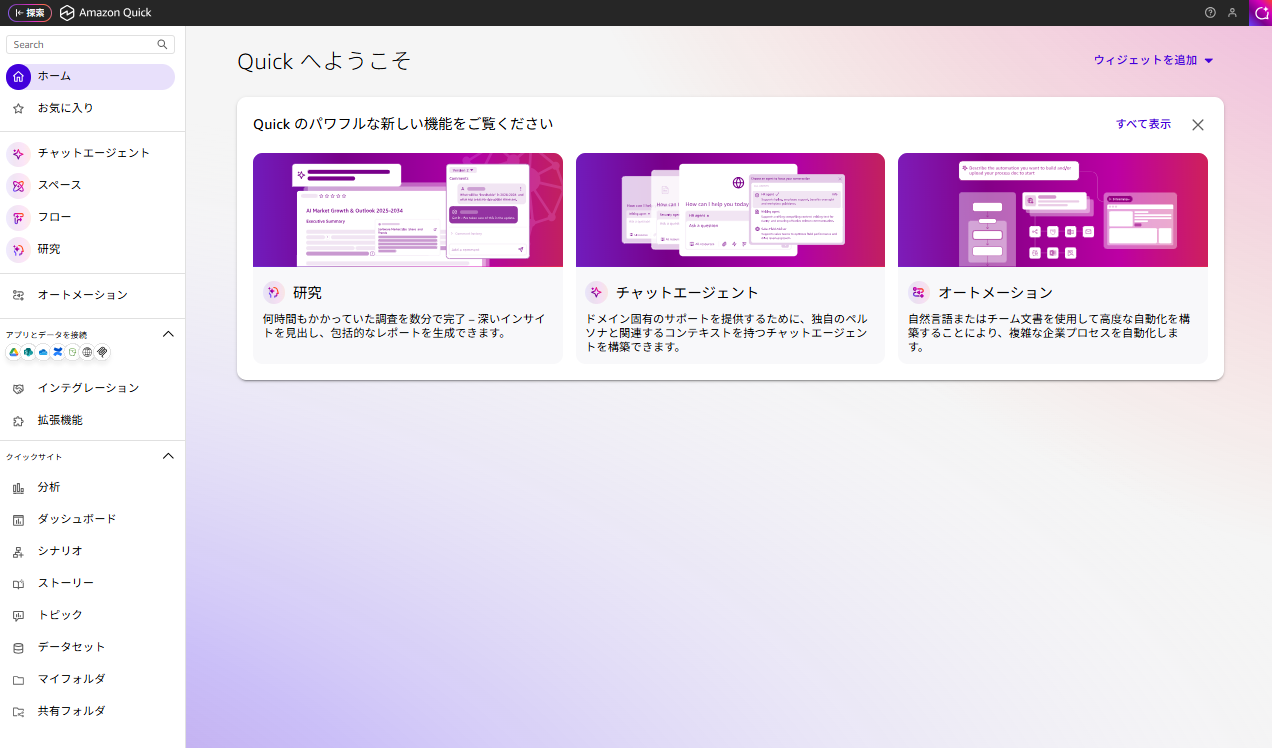Screen dimensions: 1272x748
Task: Connect the OneDrive data source
Action: [42, 352]
